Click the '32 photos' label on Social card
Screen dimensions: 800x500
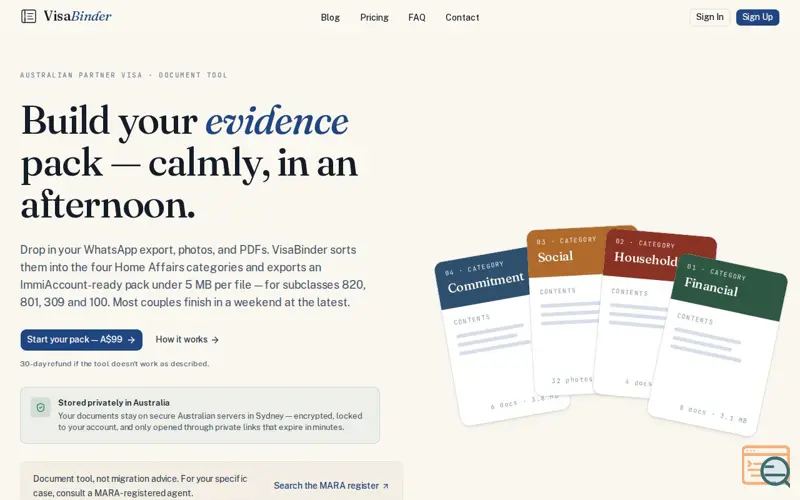(x=572, y=380)
